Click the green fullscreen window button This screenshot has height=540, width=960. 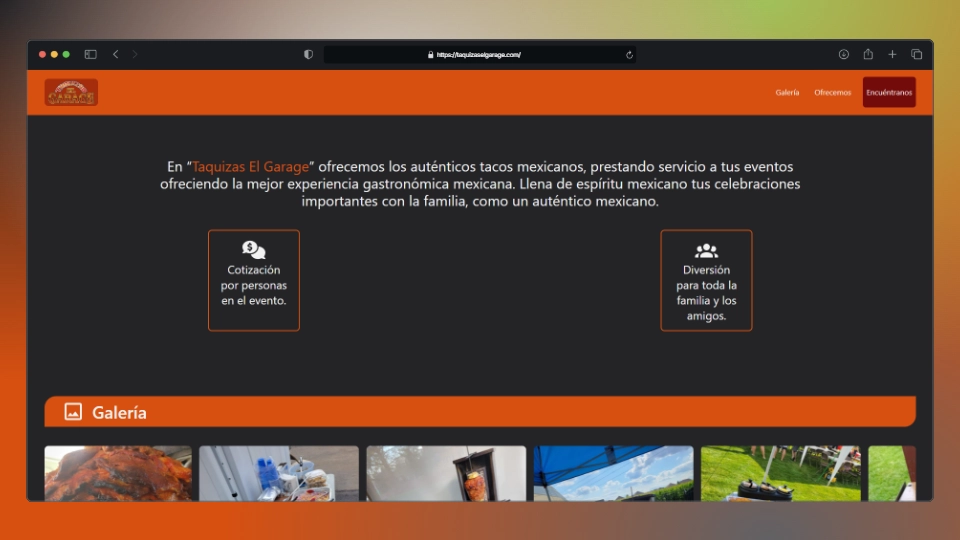(66, 54)
